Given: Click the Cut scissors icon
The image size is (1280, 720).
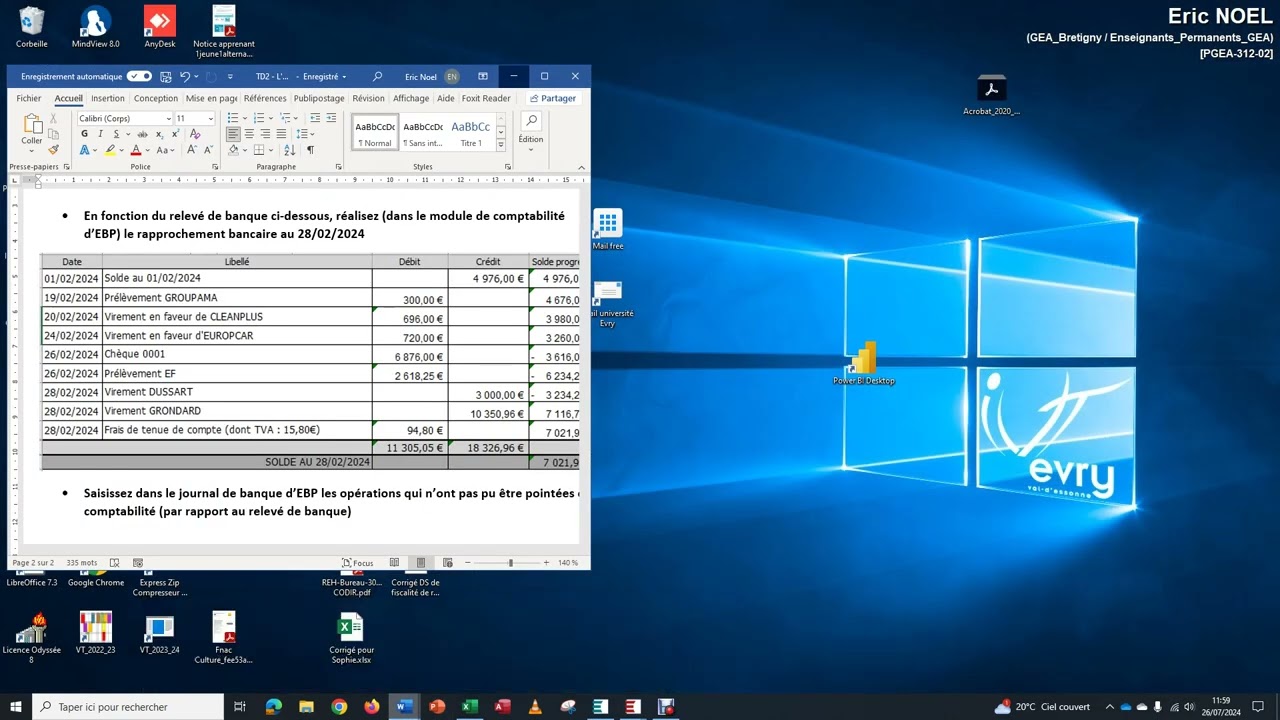Looking at the screenshot, I should click(54, 118).
